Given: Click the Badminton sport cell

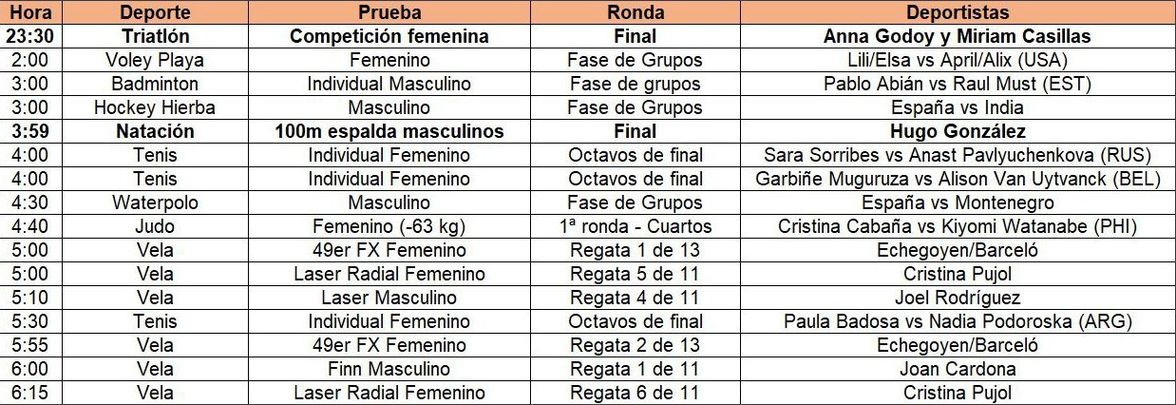Looking at the screenshot, I should [155, 84].
